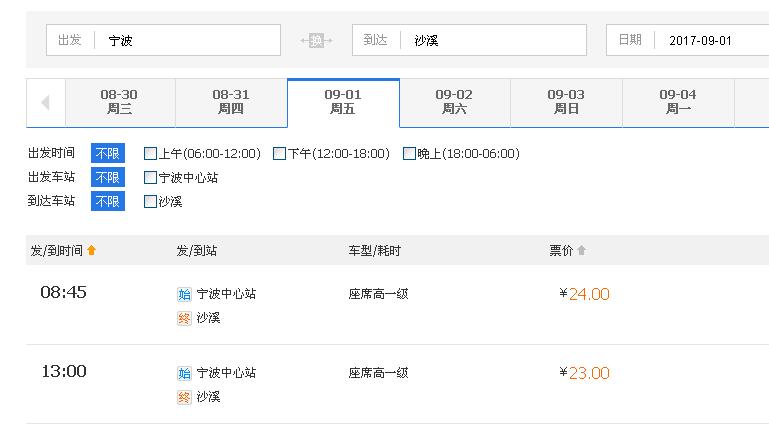The height and width of the screenshot is (431, 769).
Task: Click the 不限 button for departure time
Action: (108, 154)
